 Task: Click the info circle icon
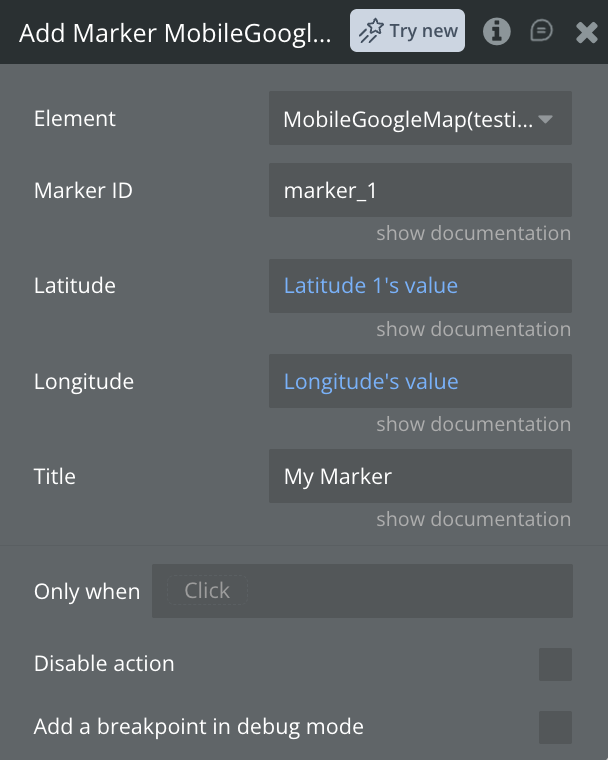click(496, 32)
